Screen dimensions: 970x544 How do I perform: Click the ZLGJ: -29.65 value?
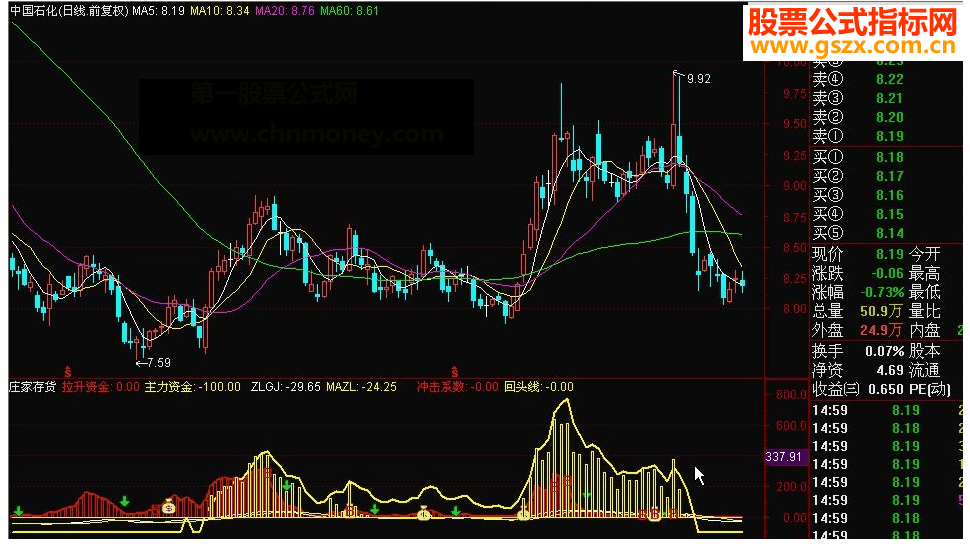pyautogui.click(x=286, y=387)
